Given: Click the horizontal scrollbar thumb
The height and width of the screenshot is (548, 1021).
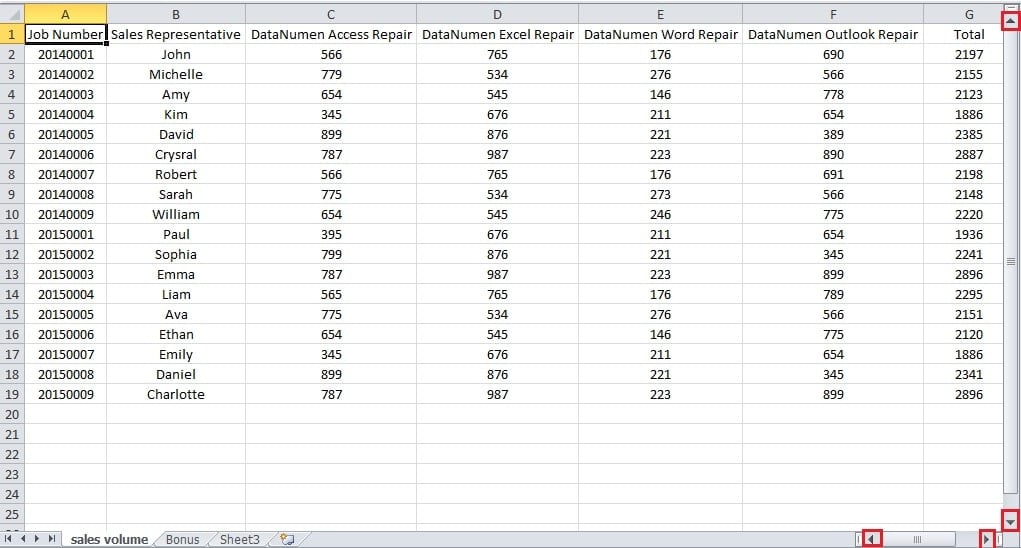Looking at the screenshot, I should (x=917, y=539).
